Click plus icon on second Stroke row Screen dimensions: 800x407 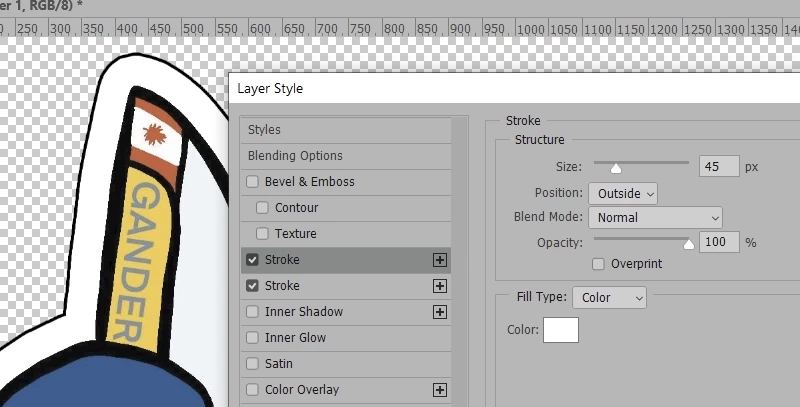tap(439, 286)
